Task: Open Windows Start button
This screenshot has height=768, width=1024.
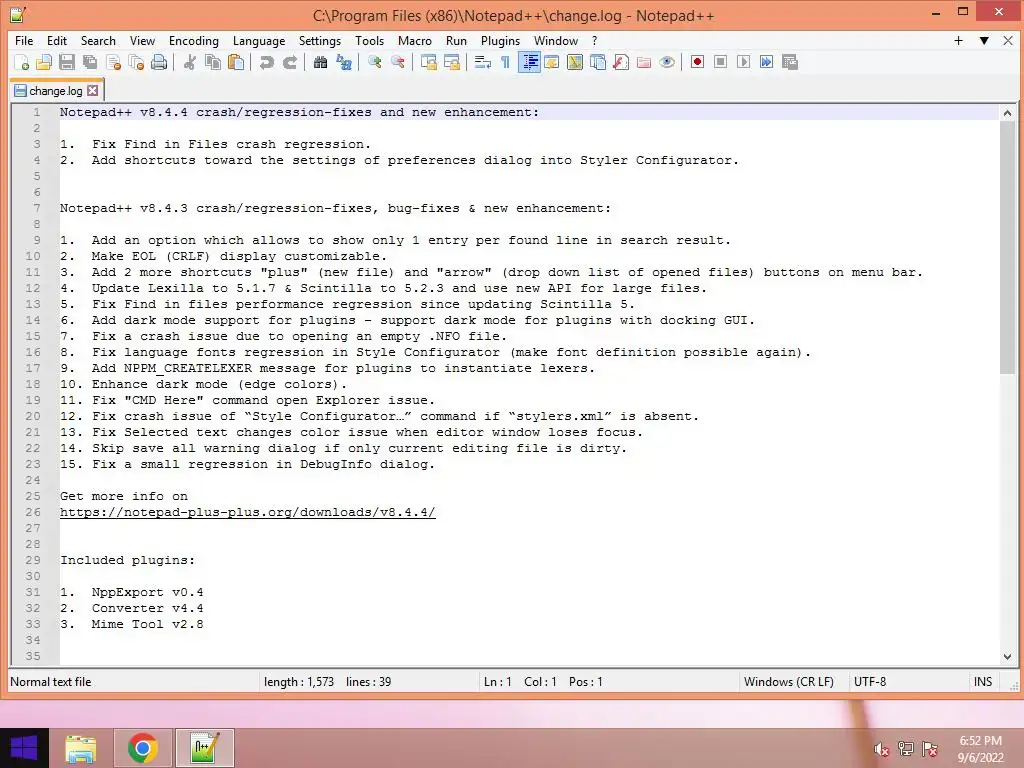Action: pyautogui.click(x=24, y=748)
